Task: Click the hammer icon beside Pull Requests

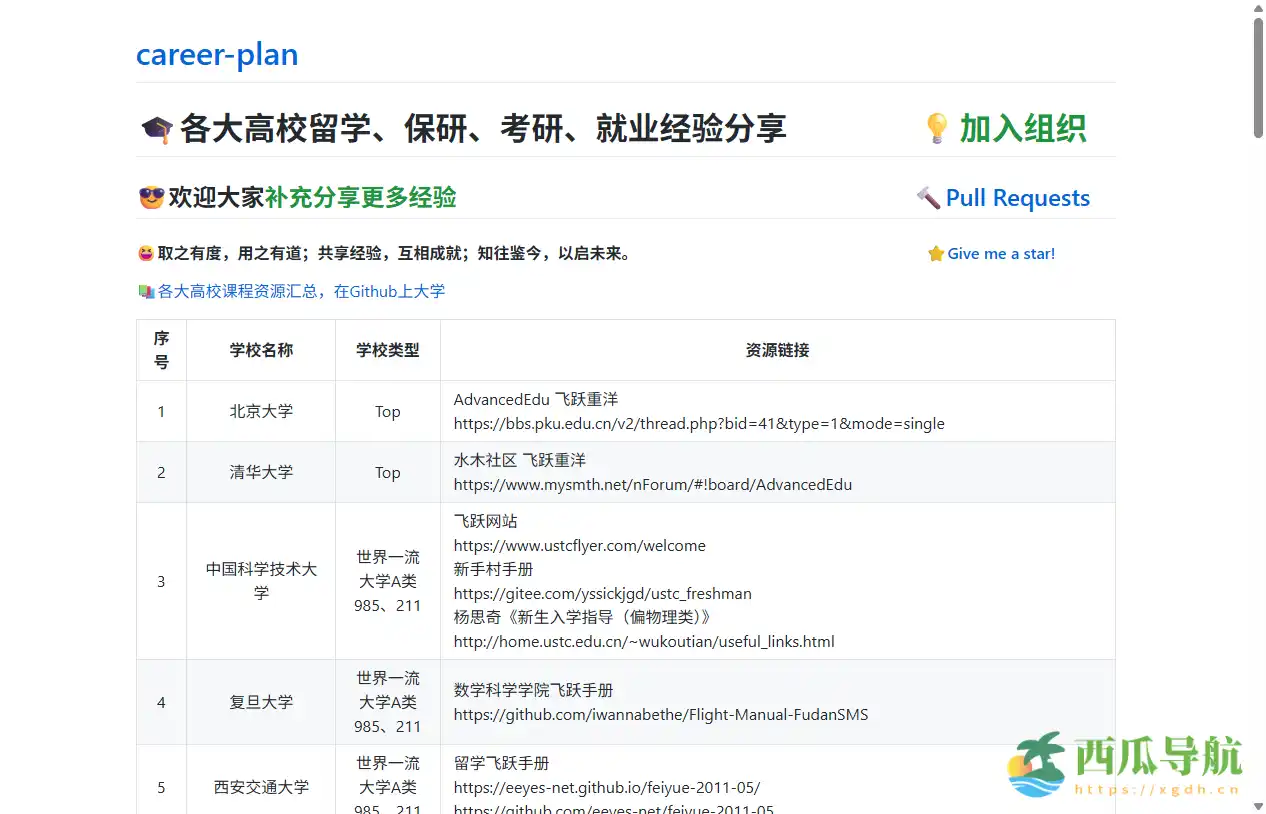Action: click(929, 197)
